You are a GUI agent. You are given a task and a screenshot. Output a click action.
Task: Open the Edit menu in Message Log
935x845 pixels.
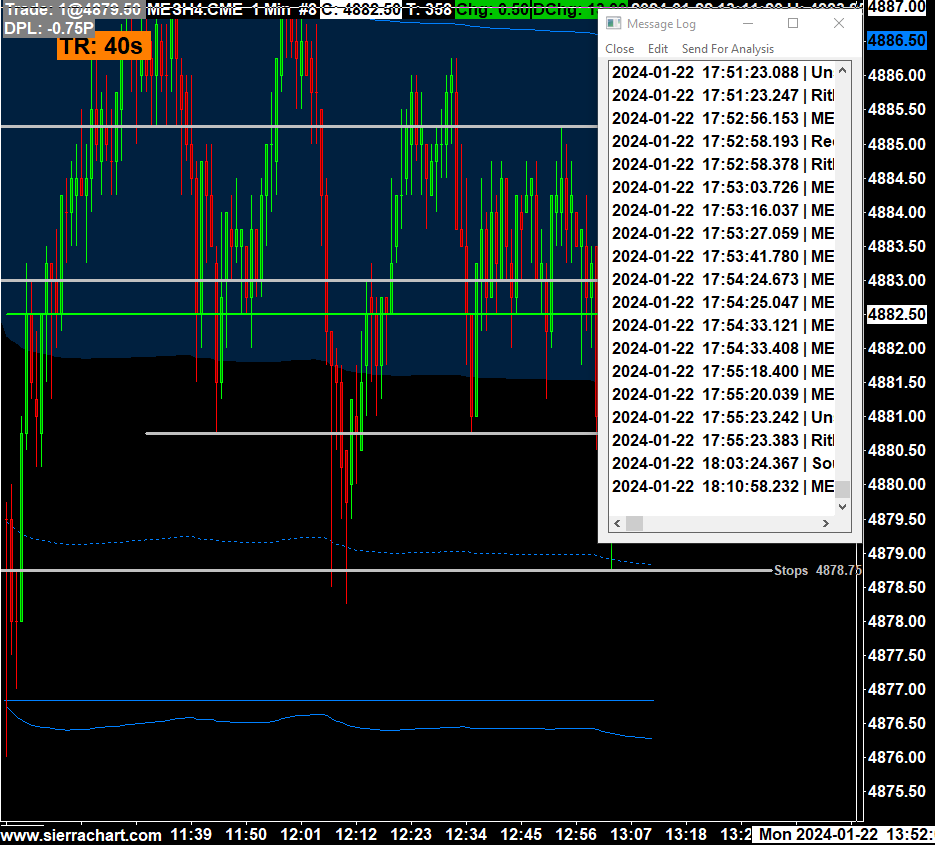pyautogui.click(x=658, y=49)
